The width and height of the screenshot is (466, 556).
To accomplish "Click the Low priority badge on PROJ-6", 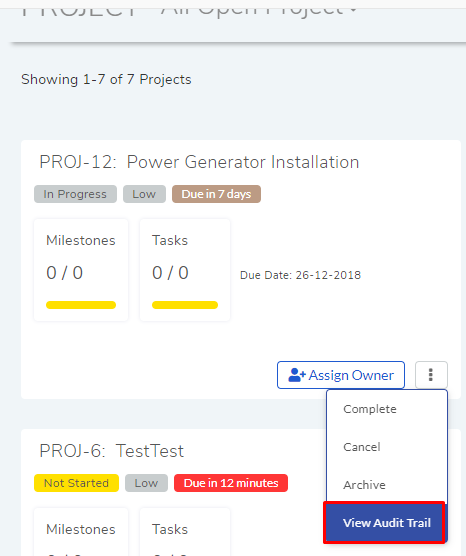I will tap(146, 483).
